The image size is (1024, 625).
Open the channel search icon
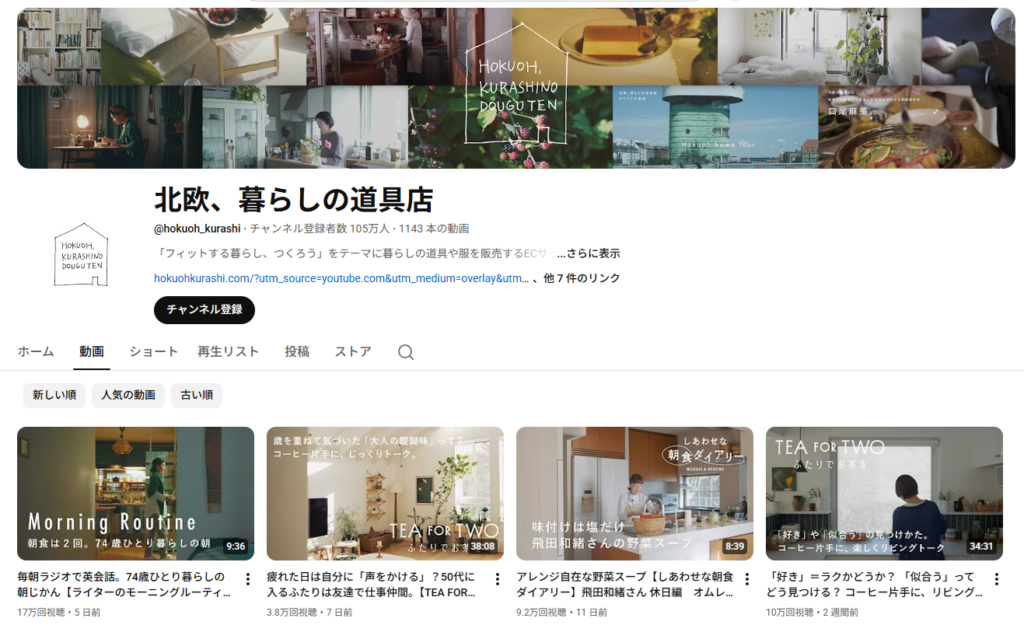pos(405,352)
